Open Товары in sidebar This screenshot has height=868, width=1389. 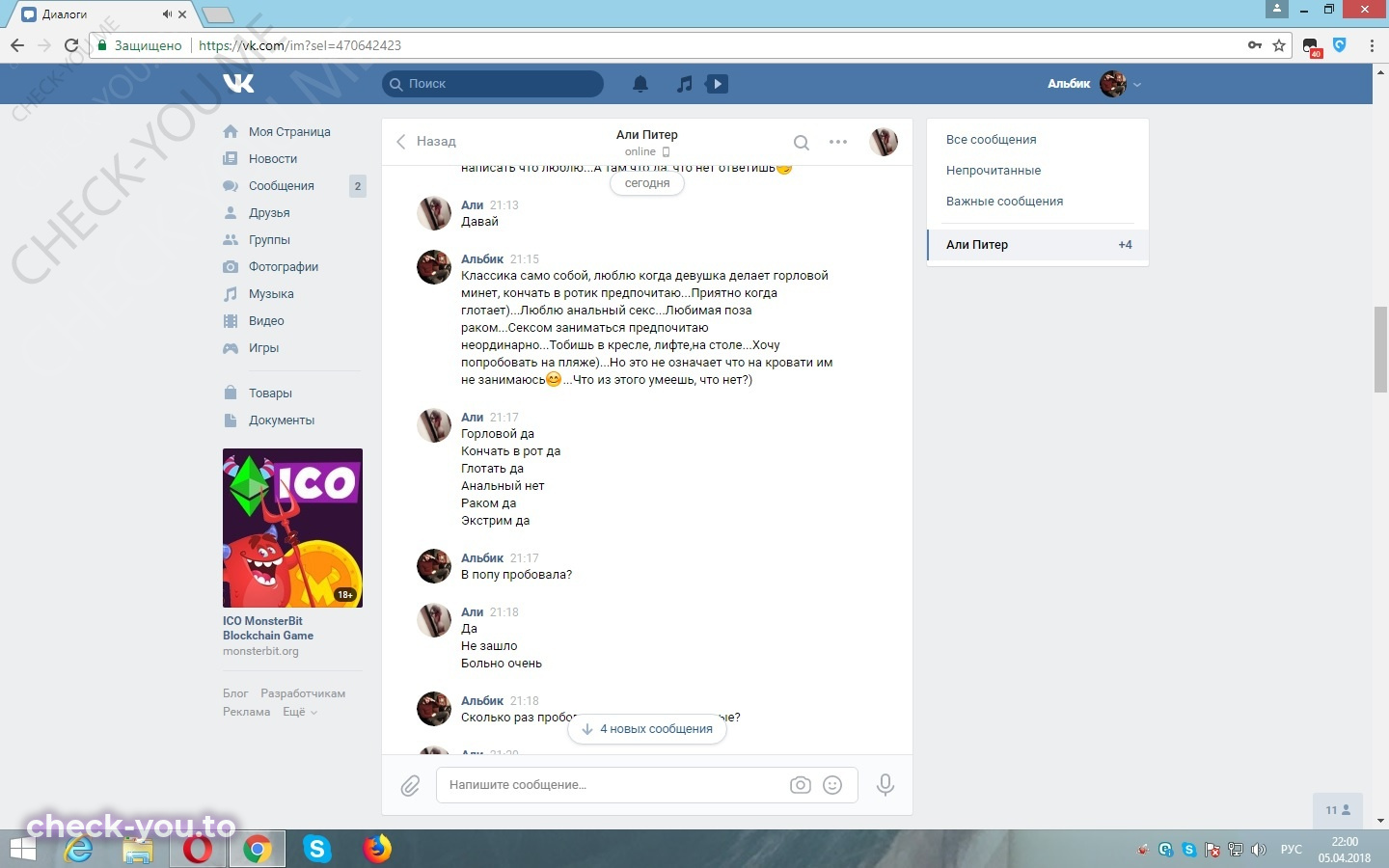click(270, 393)
